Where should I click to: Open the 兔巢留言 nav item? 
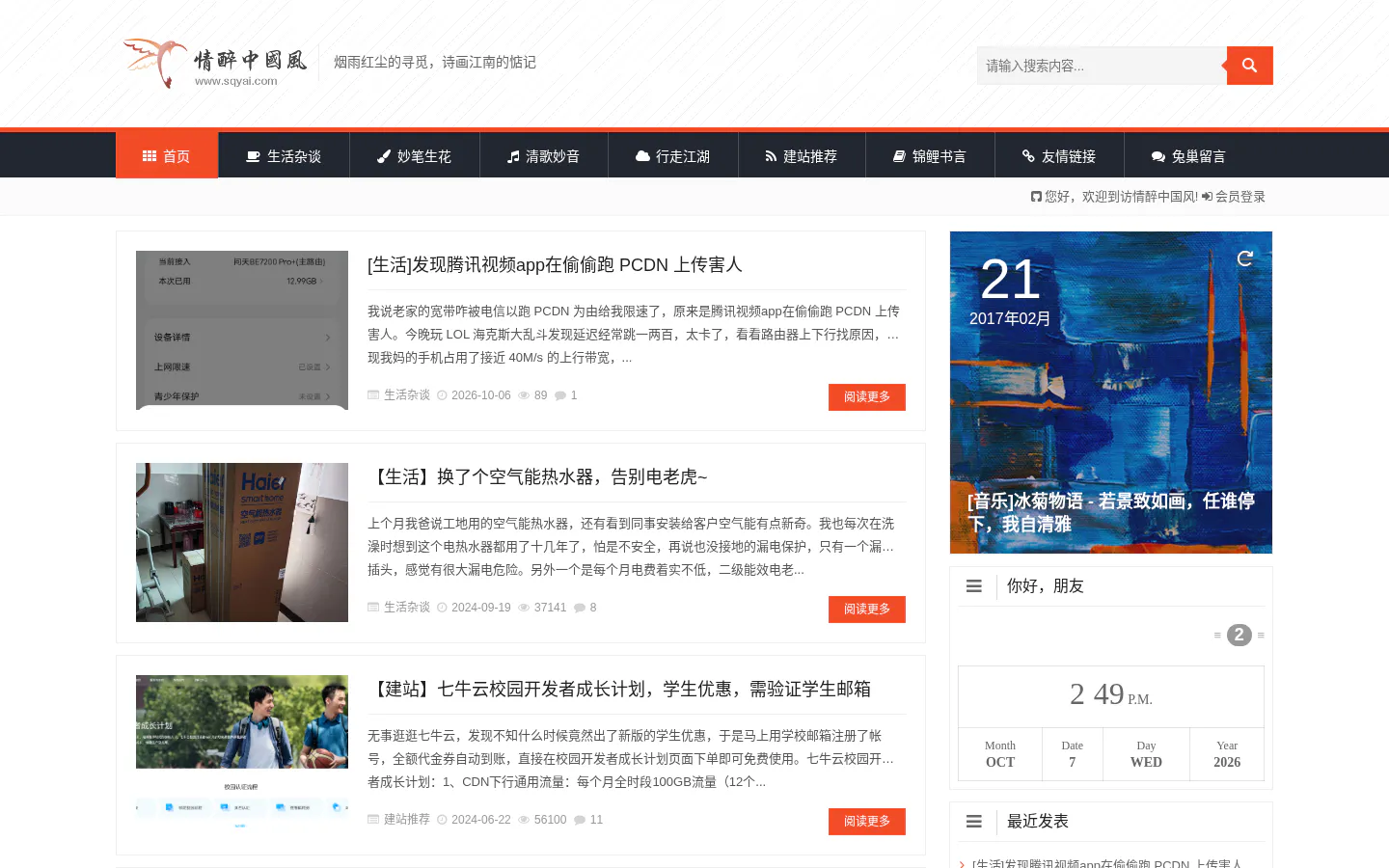[1188, 155]
